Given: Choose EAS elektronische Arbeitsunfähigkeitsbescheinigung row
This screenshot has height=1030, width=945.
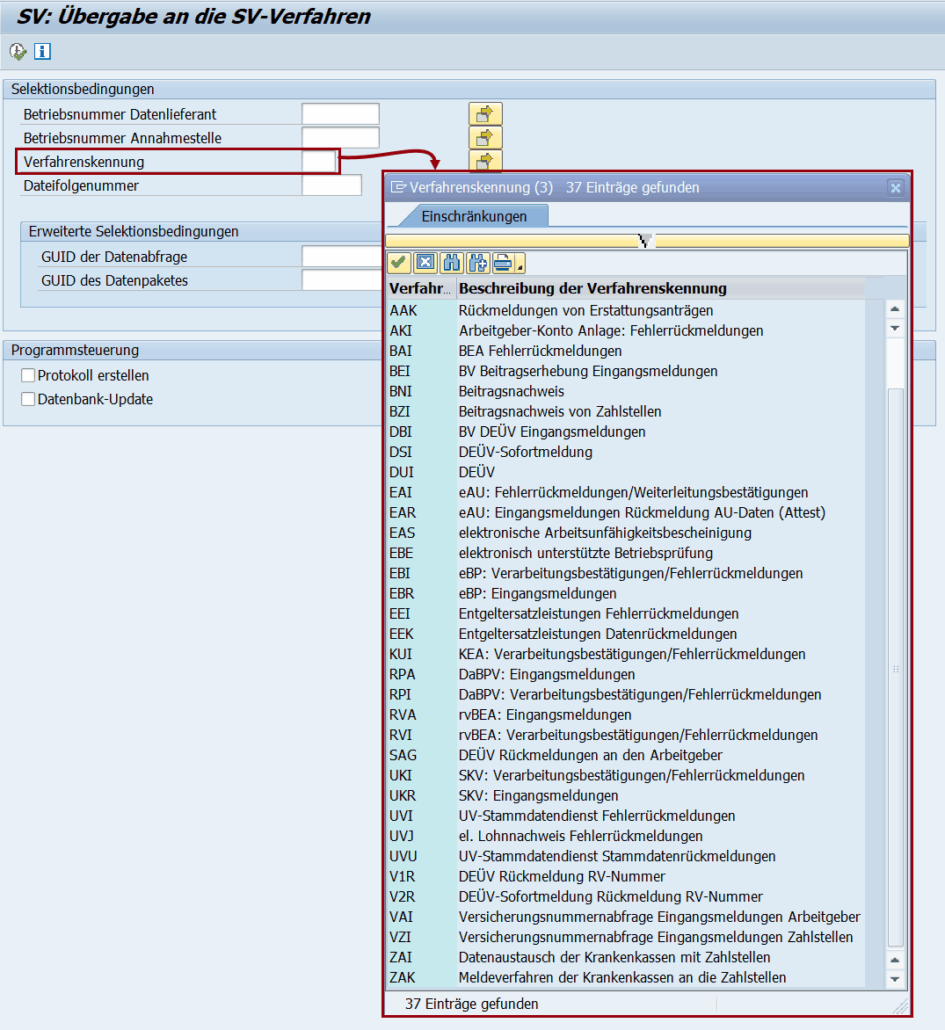Looking at the screenshot, I should tap(604, 533).
